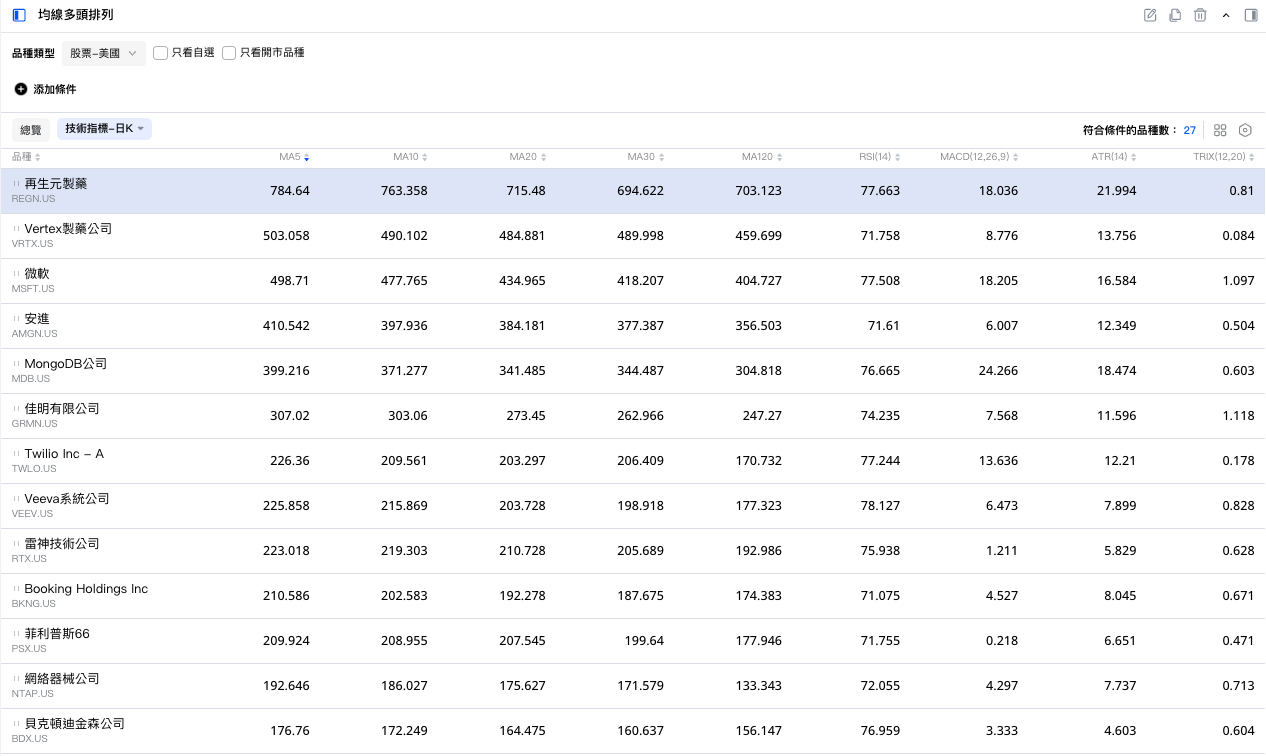Viewport: 1266px width, 756px height.
Task: Click the drag handle icon beside 網絡器械公司
Action: (16, 678)
